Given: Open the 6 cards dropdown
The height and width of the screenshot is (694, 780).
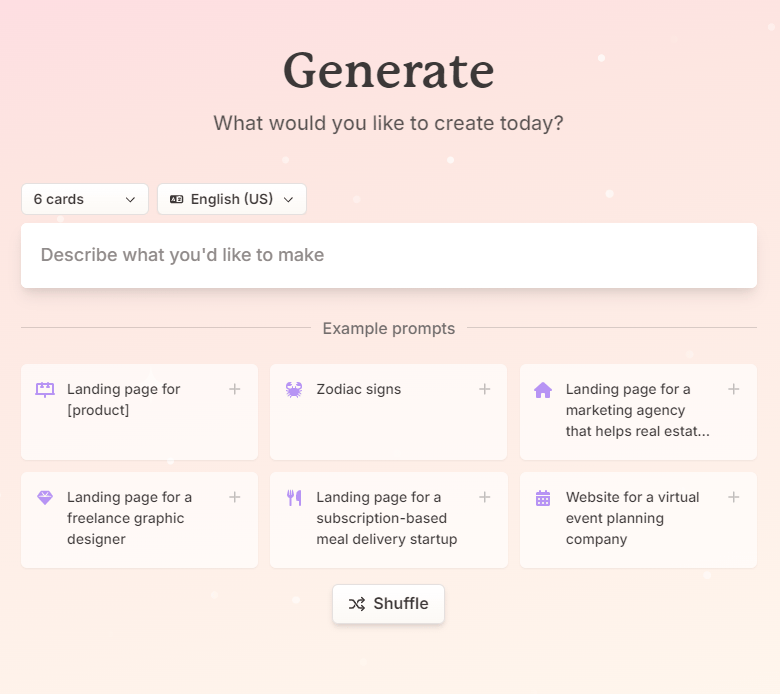Looking at the screenshot, I should tap(85, 199).
